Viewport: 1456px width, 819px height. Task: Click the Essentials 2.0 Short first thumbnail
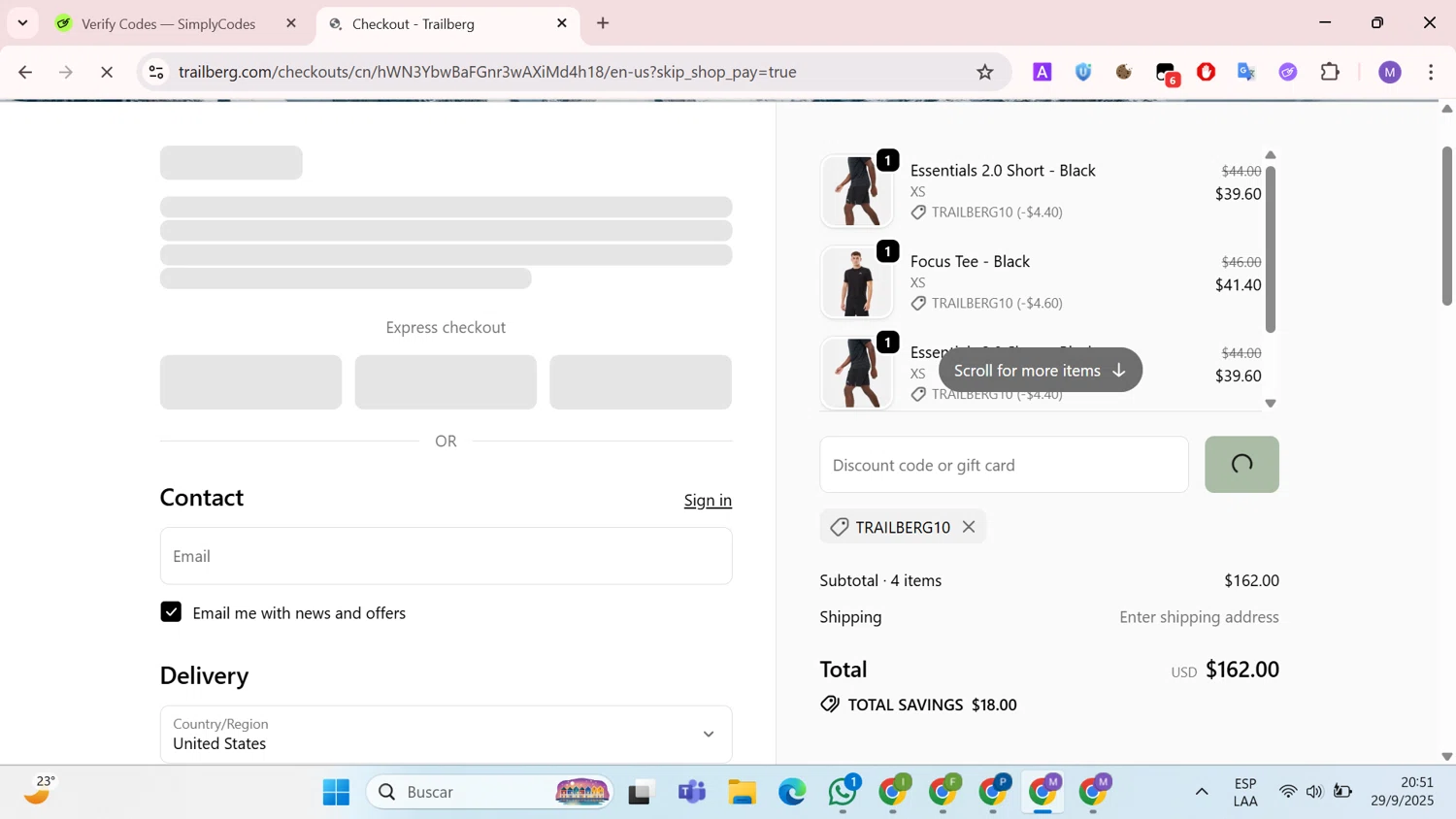coord(856,190)
